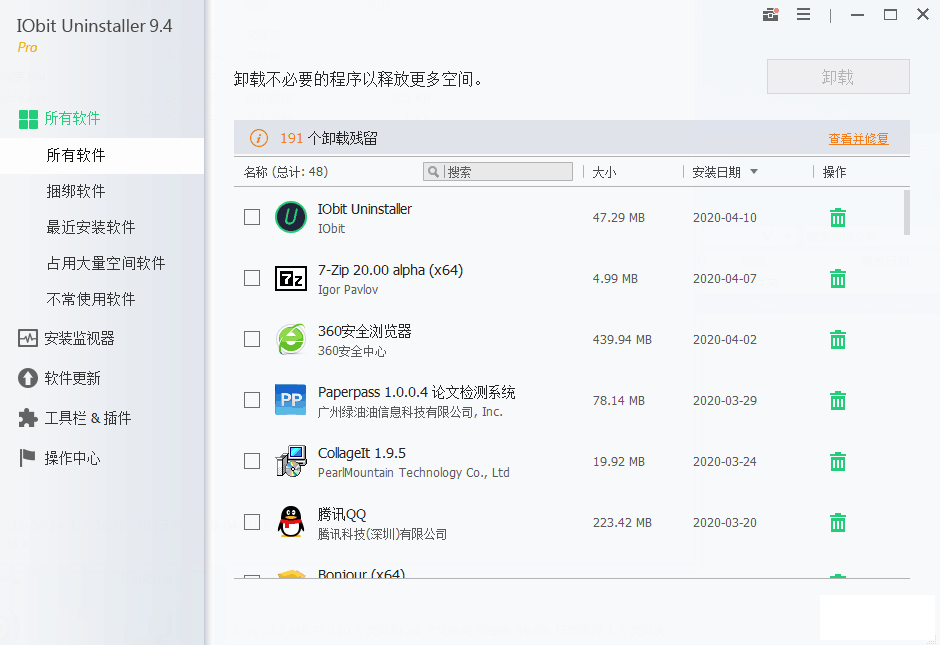Collapse the 所有软件 sidebar section
Viewport: 940px width, 645px height.
[72, 118]
